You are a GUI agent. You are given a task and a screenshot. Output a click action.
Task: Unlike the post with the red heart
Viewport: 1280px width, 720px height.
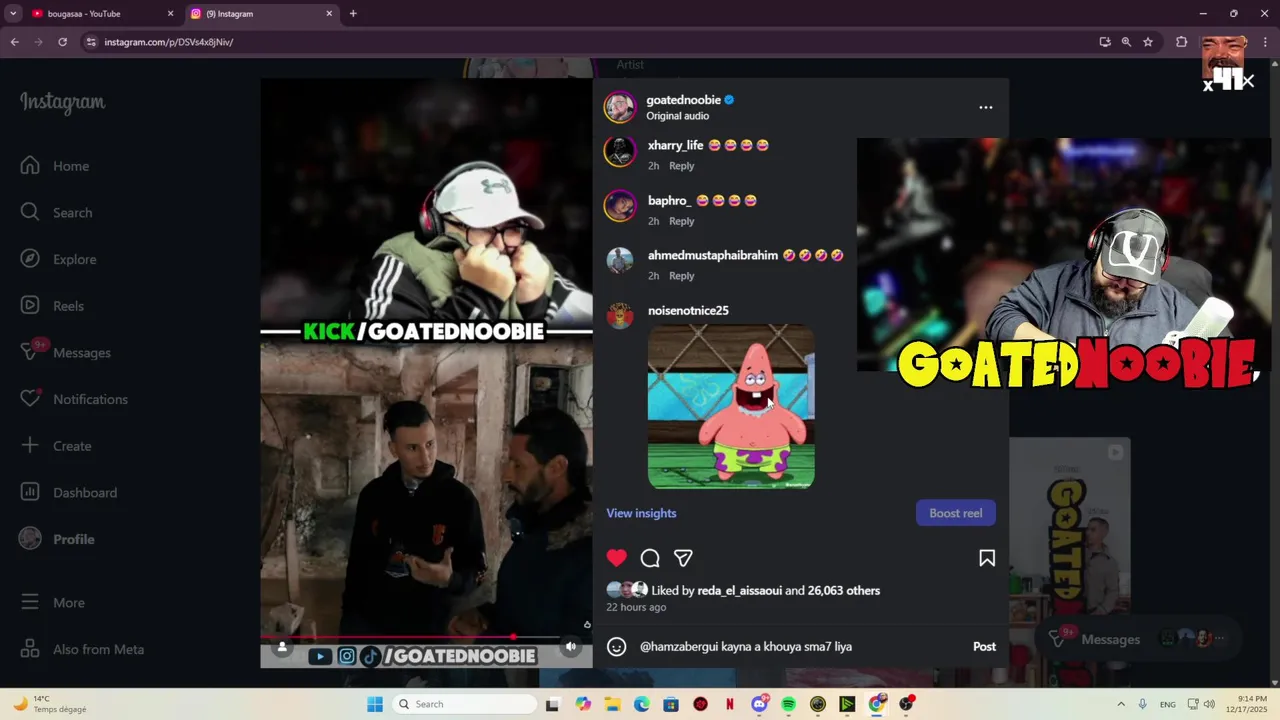[x=617, y=558]
